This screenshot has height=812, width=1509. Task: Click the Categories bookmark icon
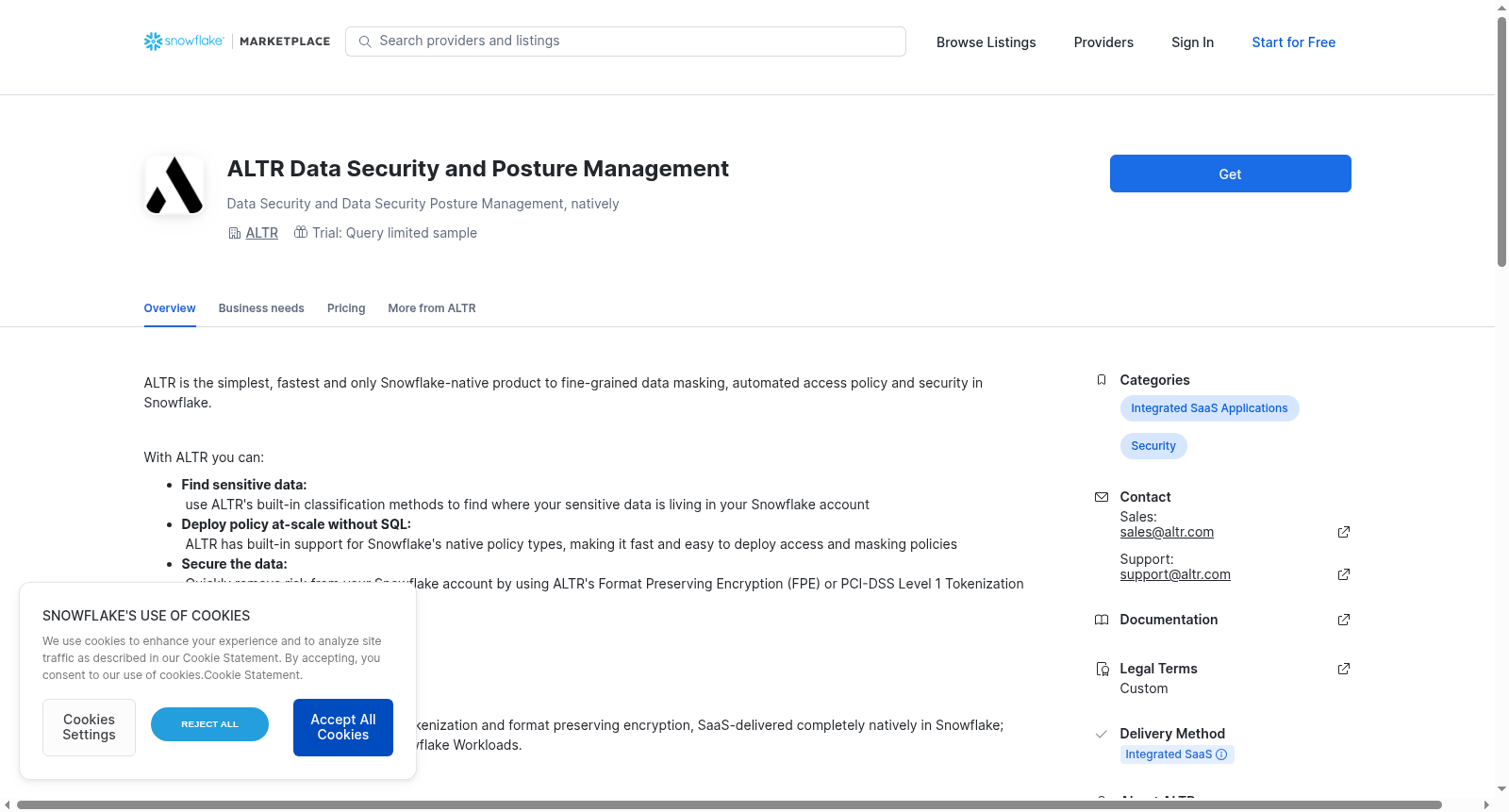1102,380
